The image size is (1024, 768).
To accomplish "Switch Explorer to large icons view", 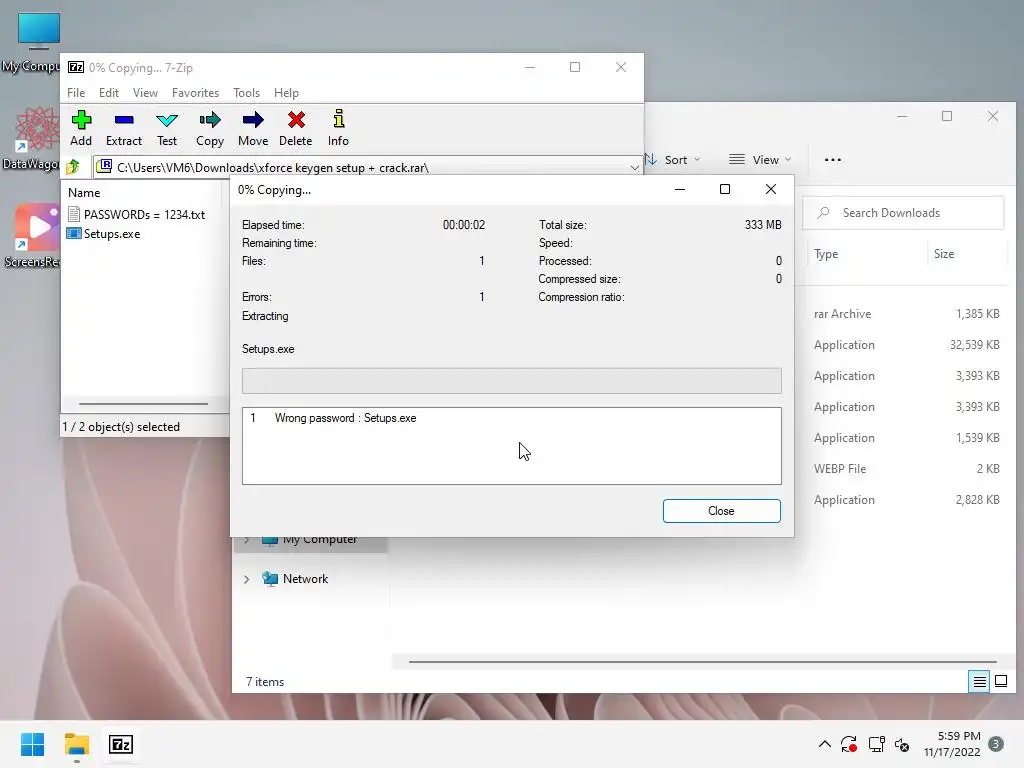I will tap(1000, 682).
